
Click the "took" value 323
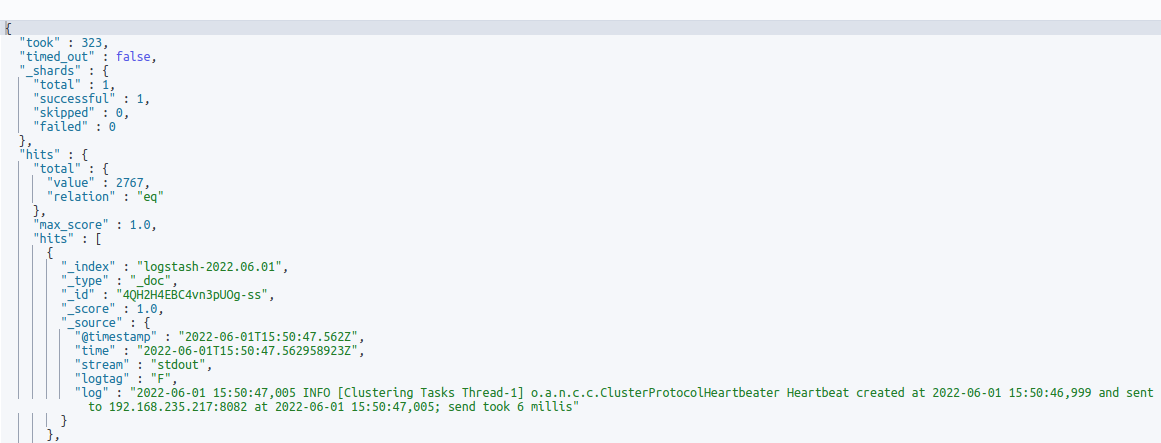tap(93, 42)
